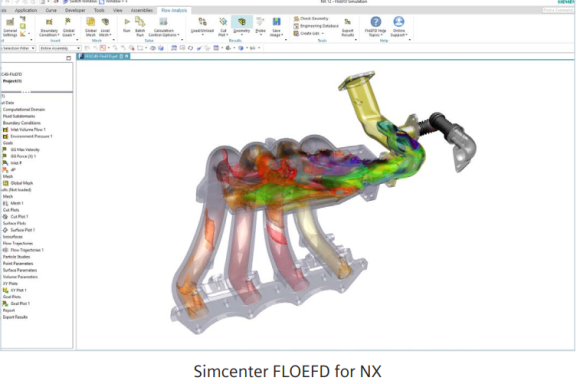Select Export Results in the tree
The height and width of the screenshot is (384, 580).
pyautogui.click(x=15, y=317)
